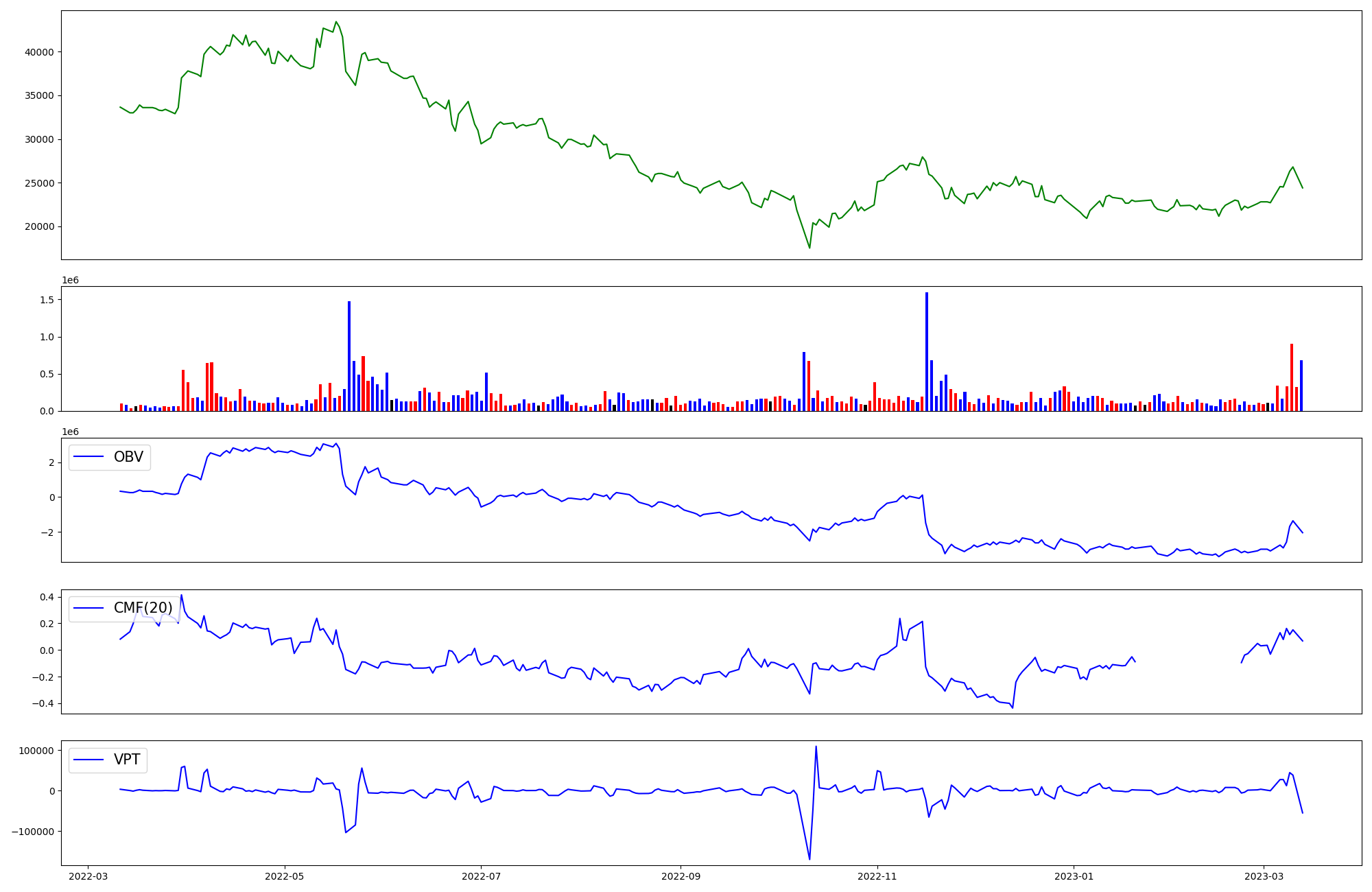Click the CMF(20) legend label
This screenshot has width=1372, height=892.
pyautogui.click(x=143, y=608)
